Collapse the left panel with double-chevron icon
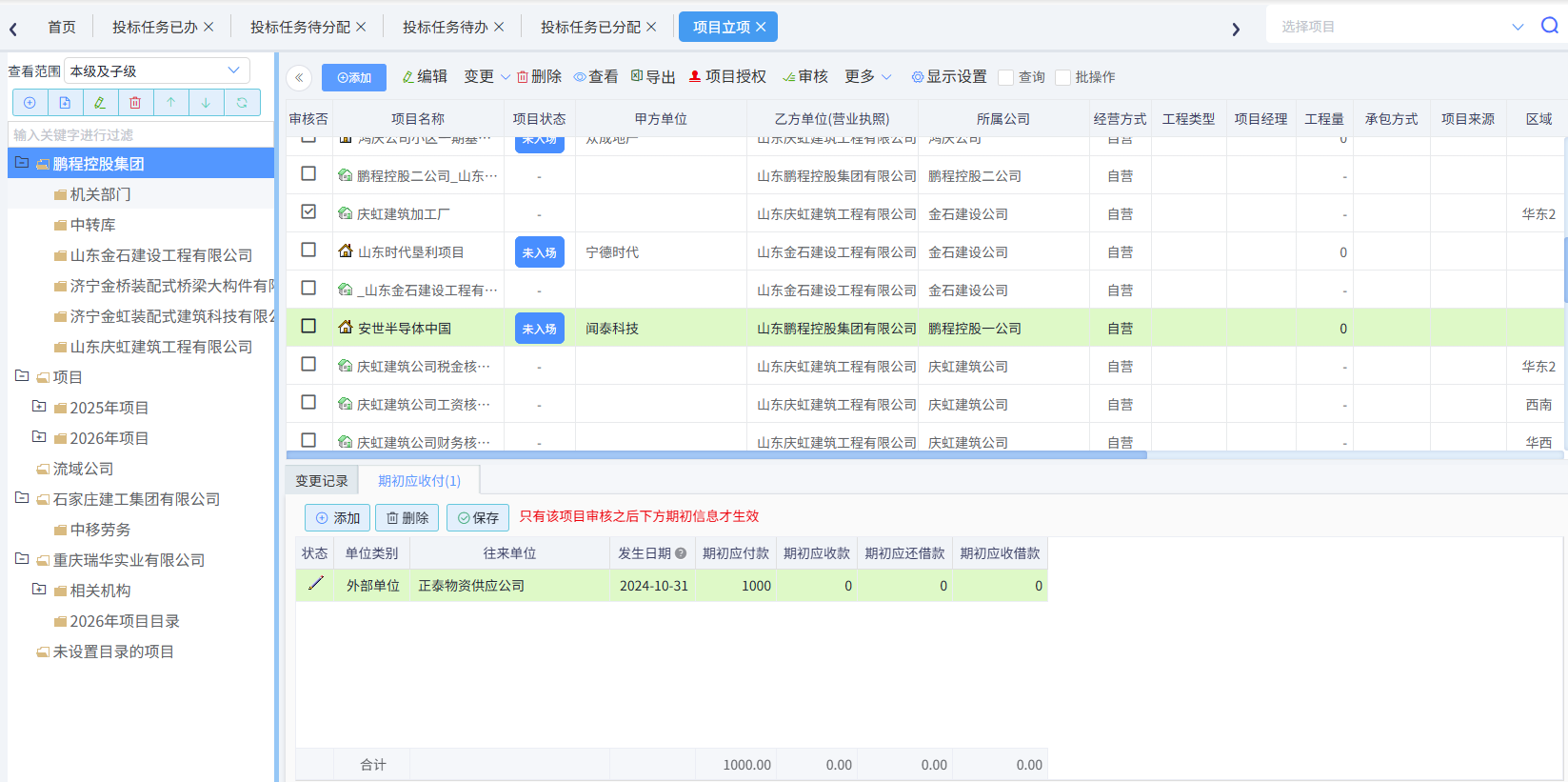 299,78
